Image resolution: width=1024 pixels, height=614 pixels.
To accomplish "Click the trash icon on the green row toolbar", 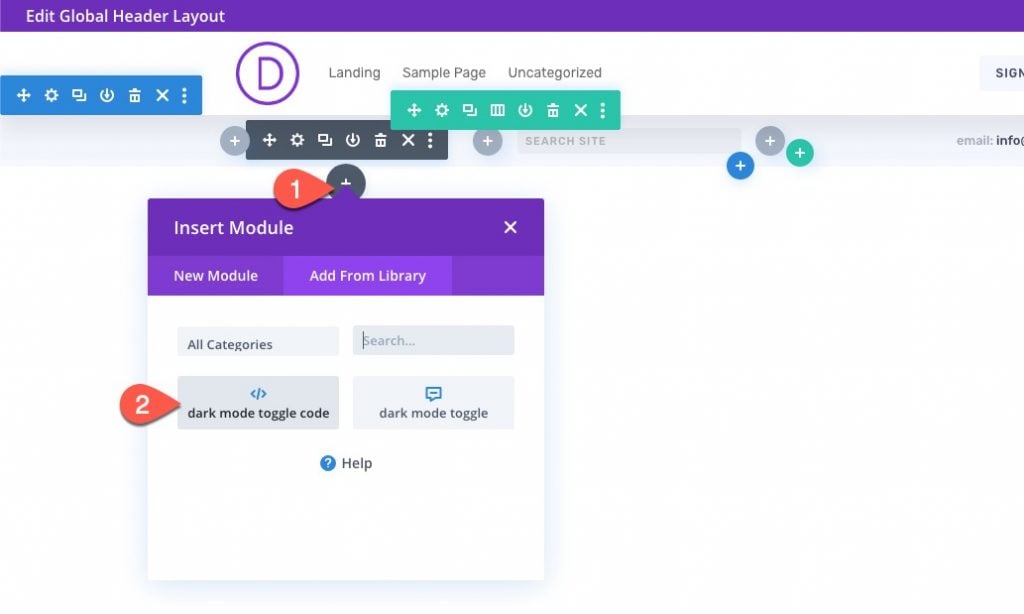I will (553, 110).
